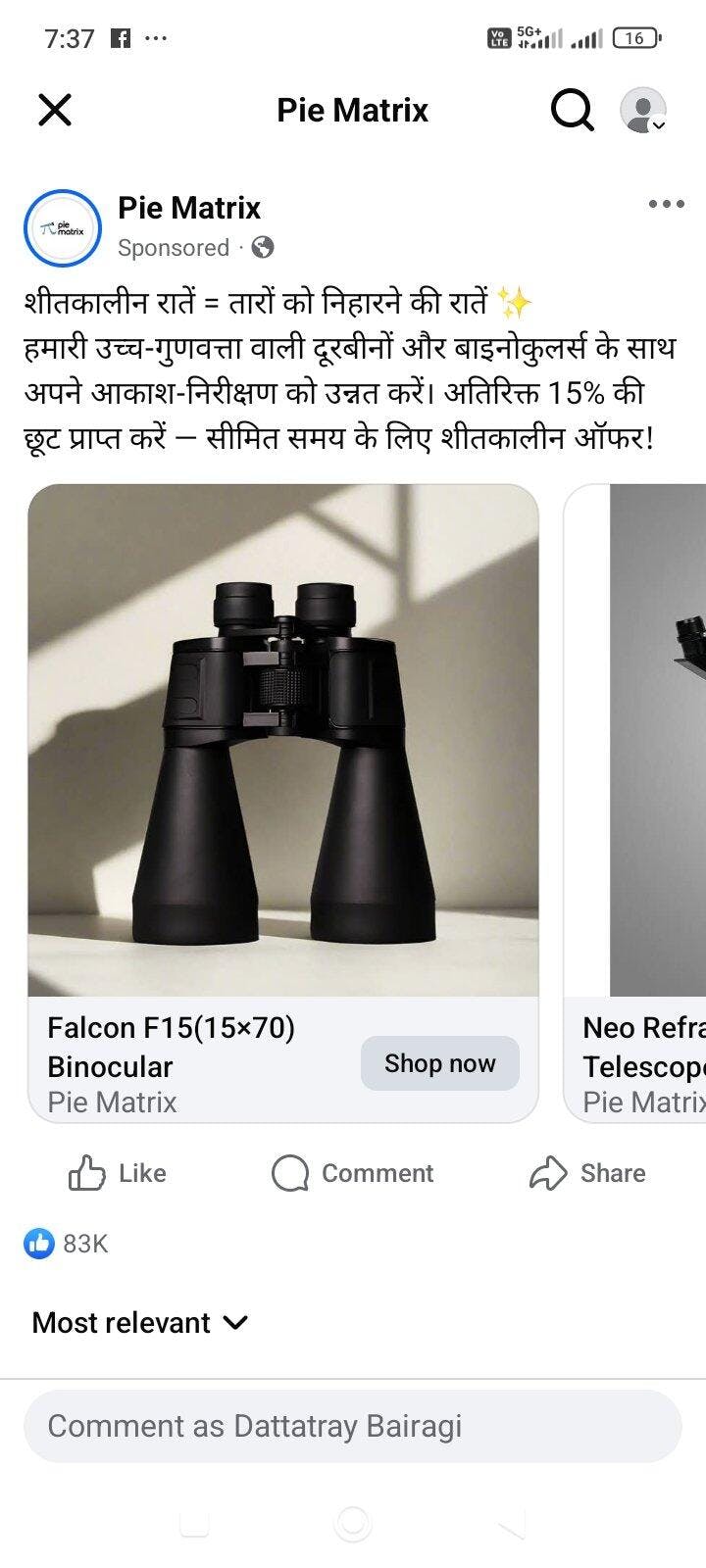Open the three-dot post options menu
Viewport: 706px width, 1568px height.
coord(666,204)
